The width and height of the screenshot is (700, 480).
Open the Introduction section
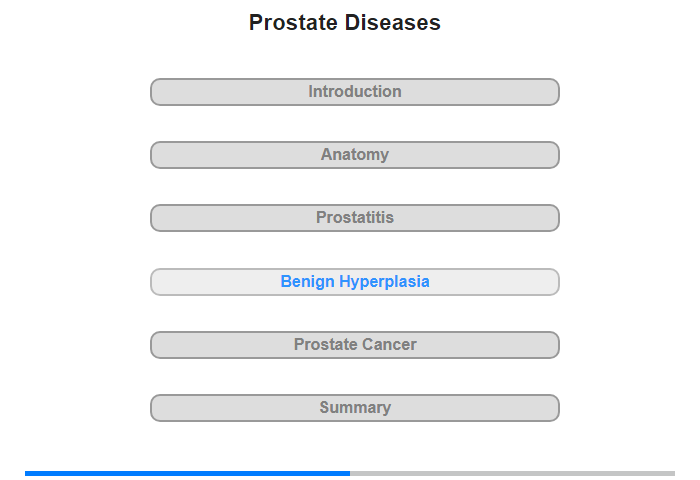pyautogui.click(x=354, y=92)
